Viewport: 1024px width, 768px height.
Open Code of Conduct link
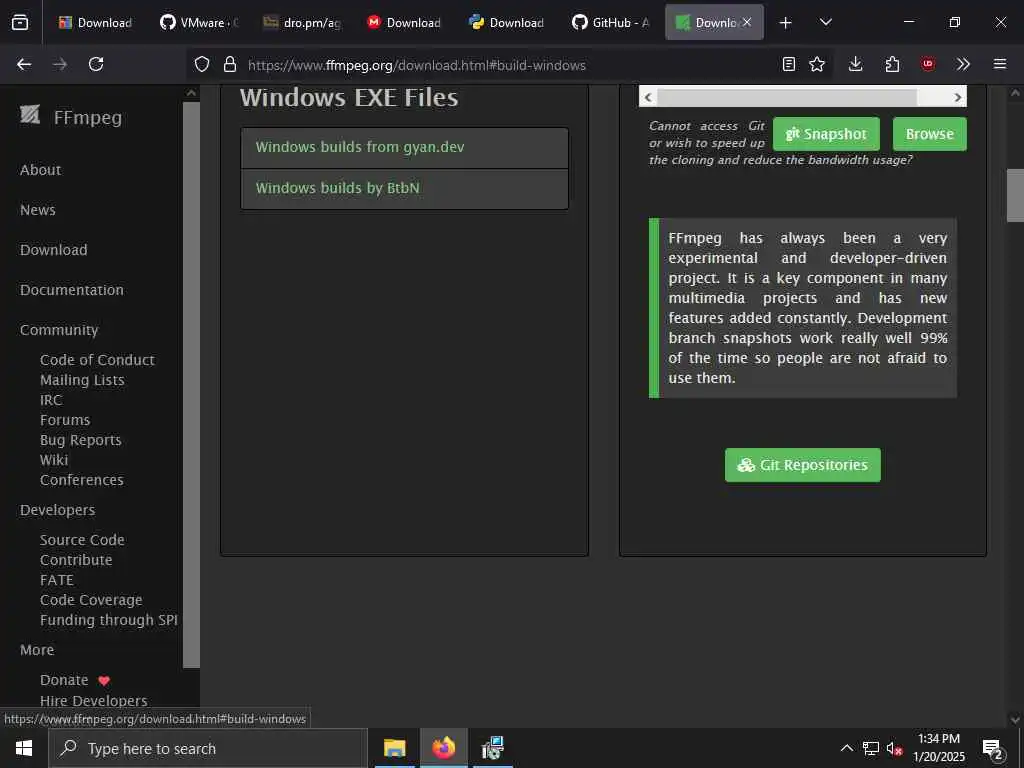click(x=97, y=360)
